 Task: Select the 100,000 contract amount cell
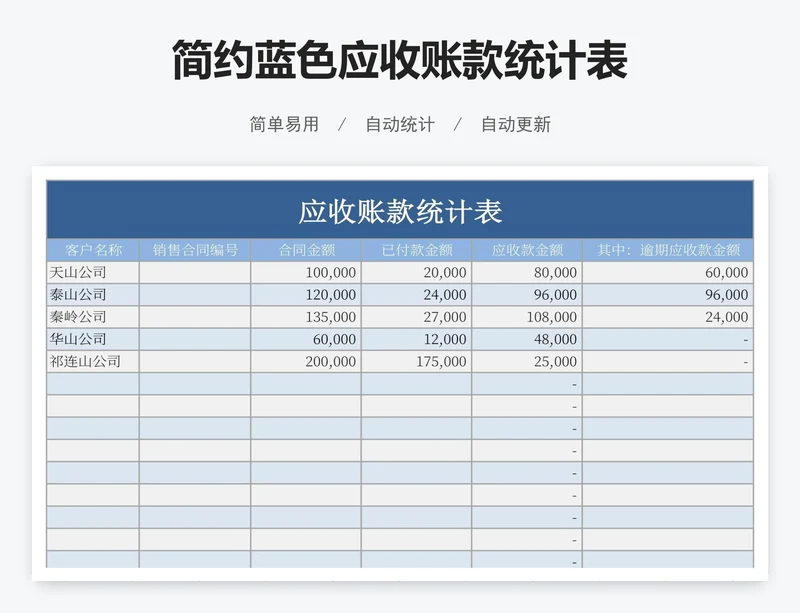[306, 273]
